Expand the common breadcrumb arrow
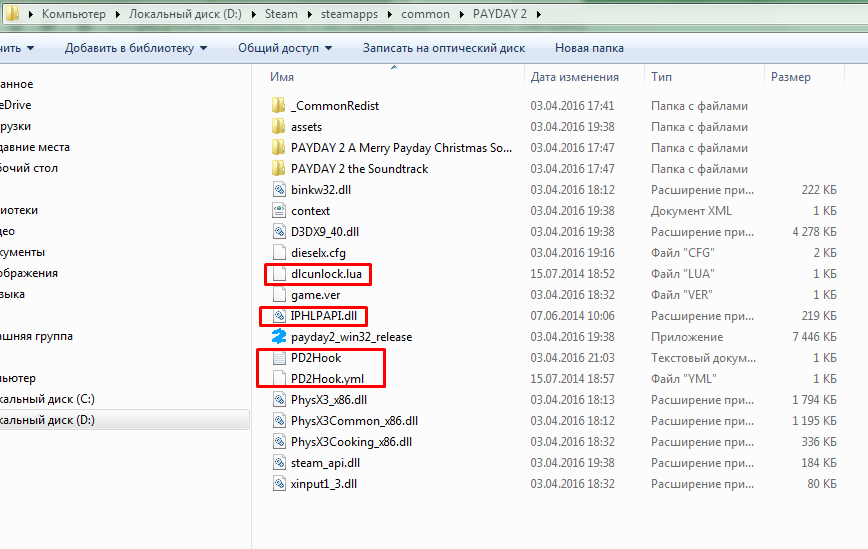Viewport: 868px width, 549px height. coord(462,14)
